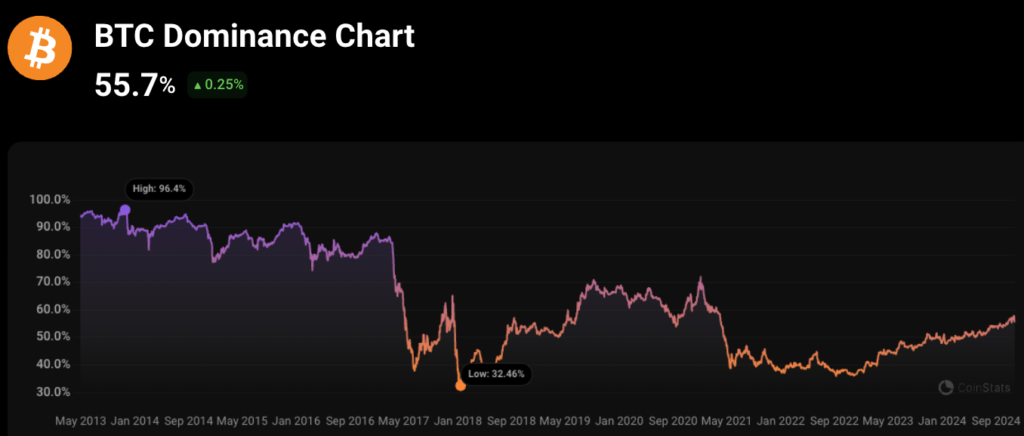The height and width of the screenshot is (436, 1024).
Task: Click the Jan 2018 x-axis label
Action: [455, 420]
